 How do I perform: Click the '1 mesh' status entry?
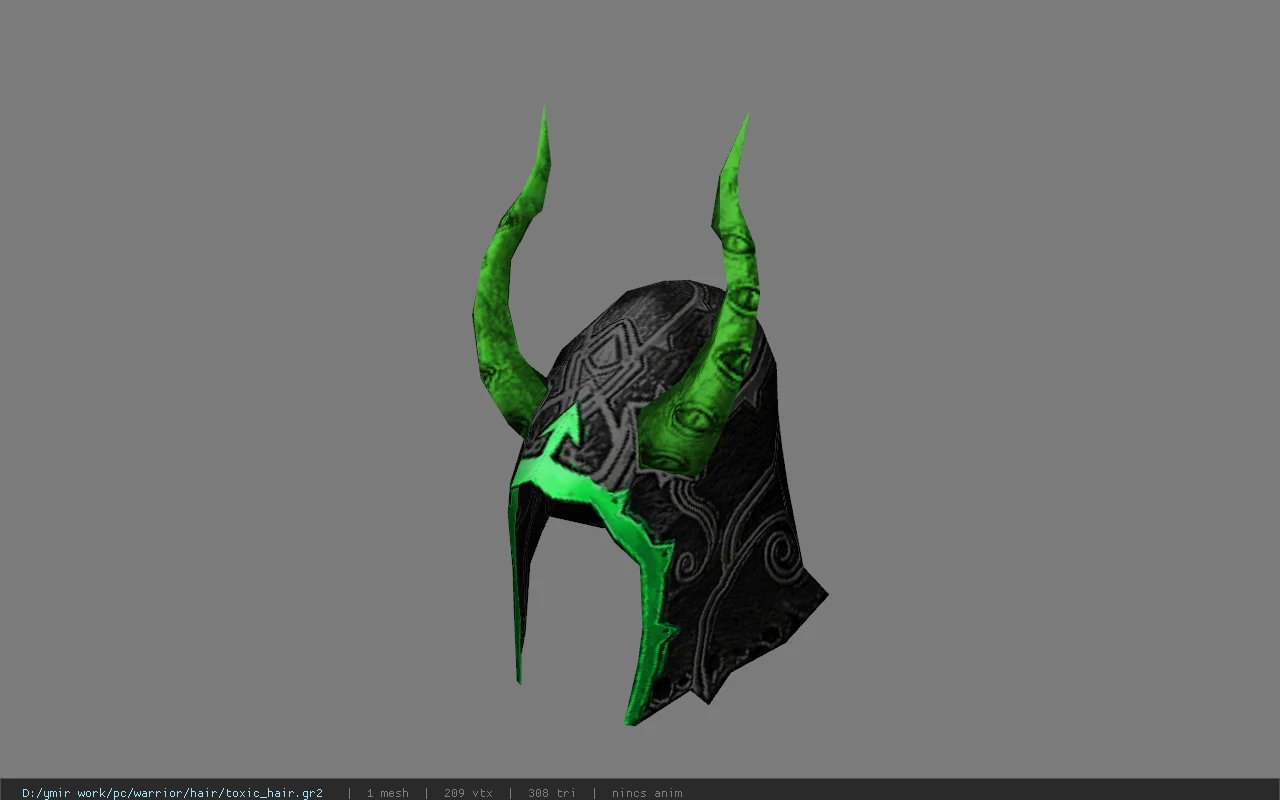pos(387,793)
